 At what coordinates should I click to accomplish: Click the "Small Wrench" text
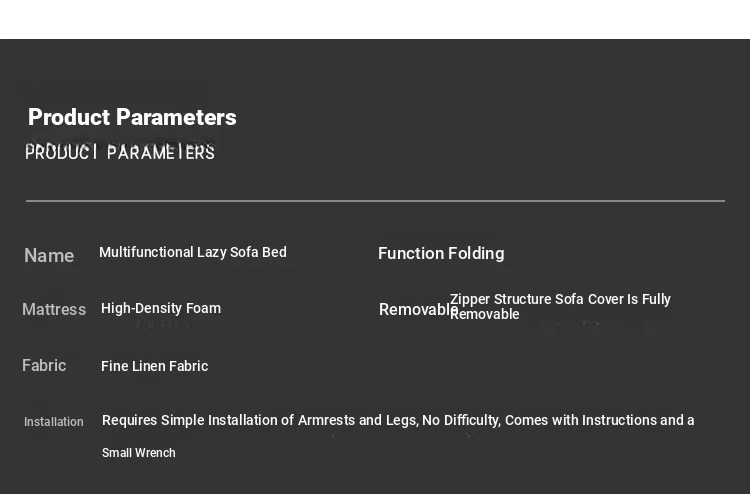139,453
